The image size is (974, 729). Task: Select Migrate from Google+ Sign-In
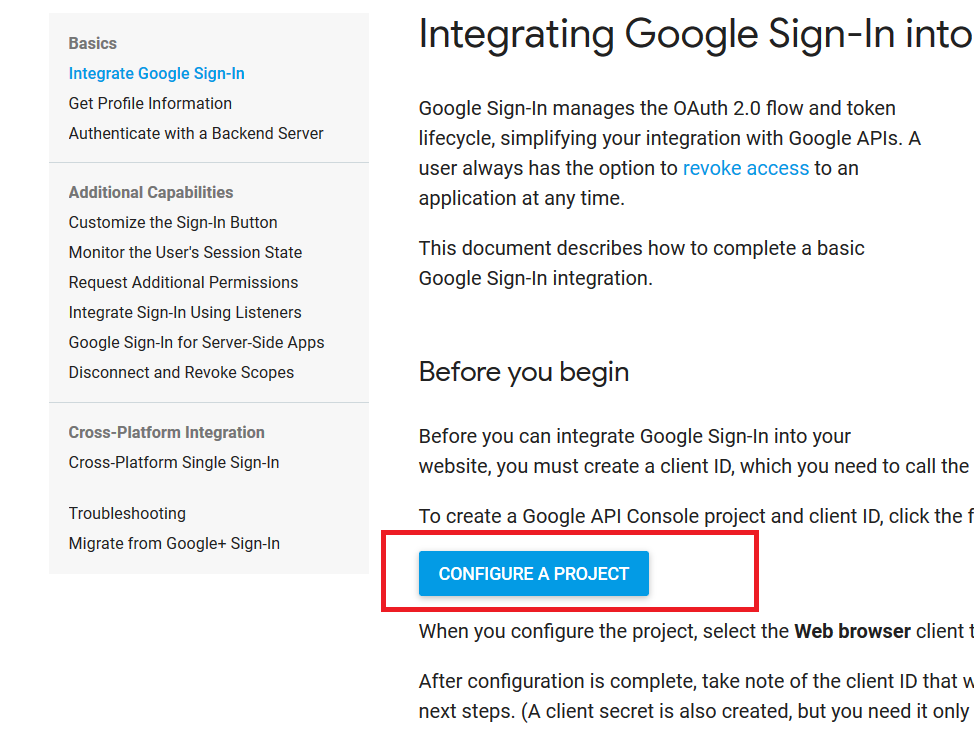pos(174,543)
